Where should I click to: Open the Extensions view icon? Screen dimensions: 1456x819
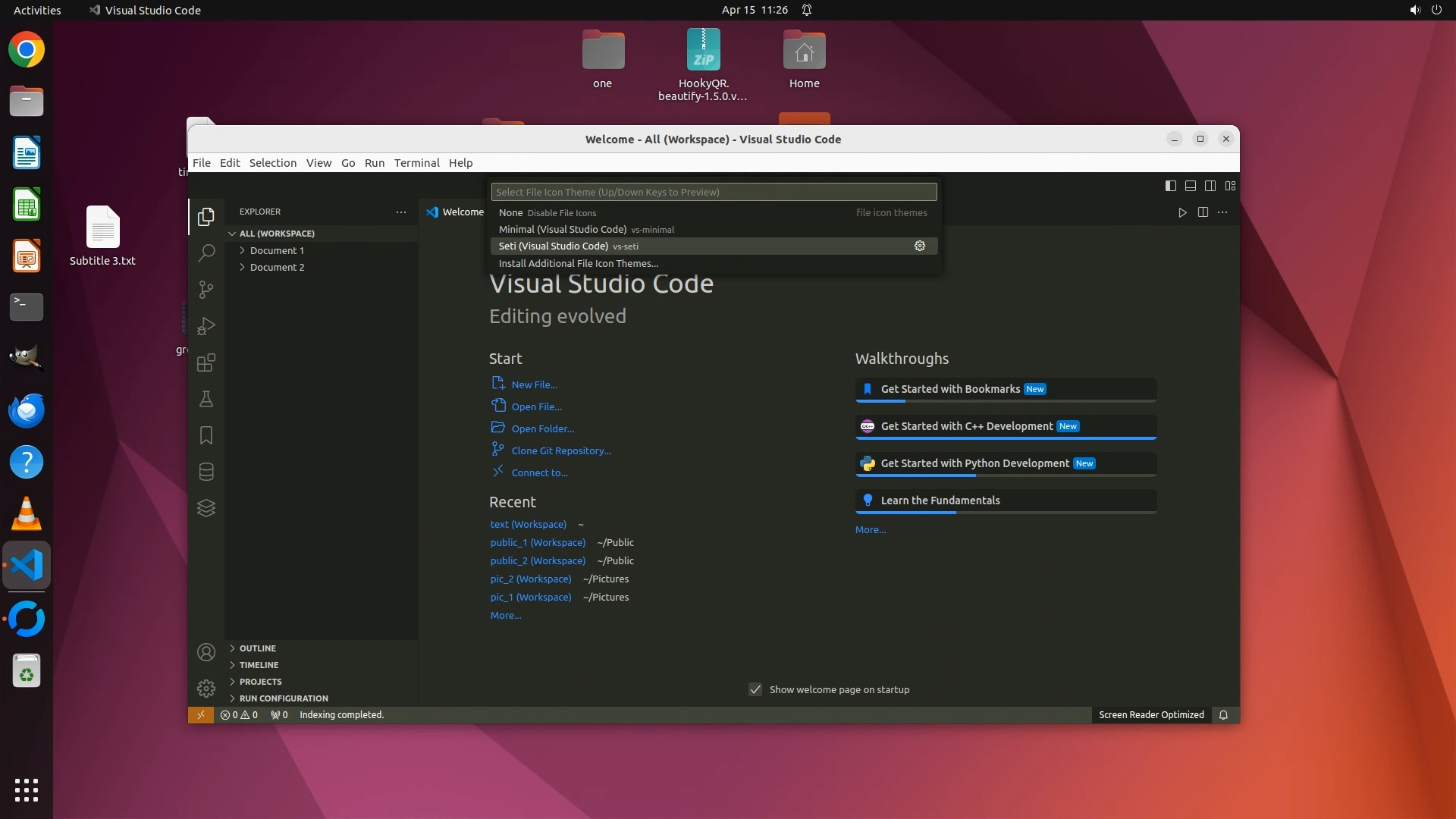click(206, 362)
